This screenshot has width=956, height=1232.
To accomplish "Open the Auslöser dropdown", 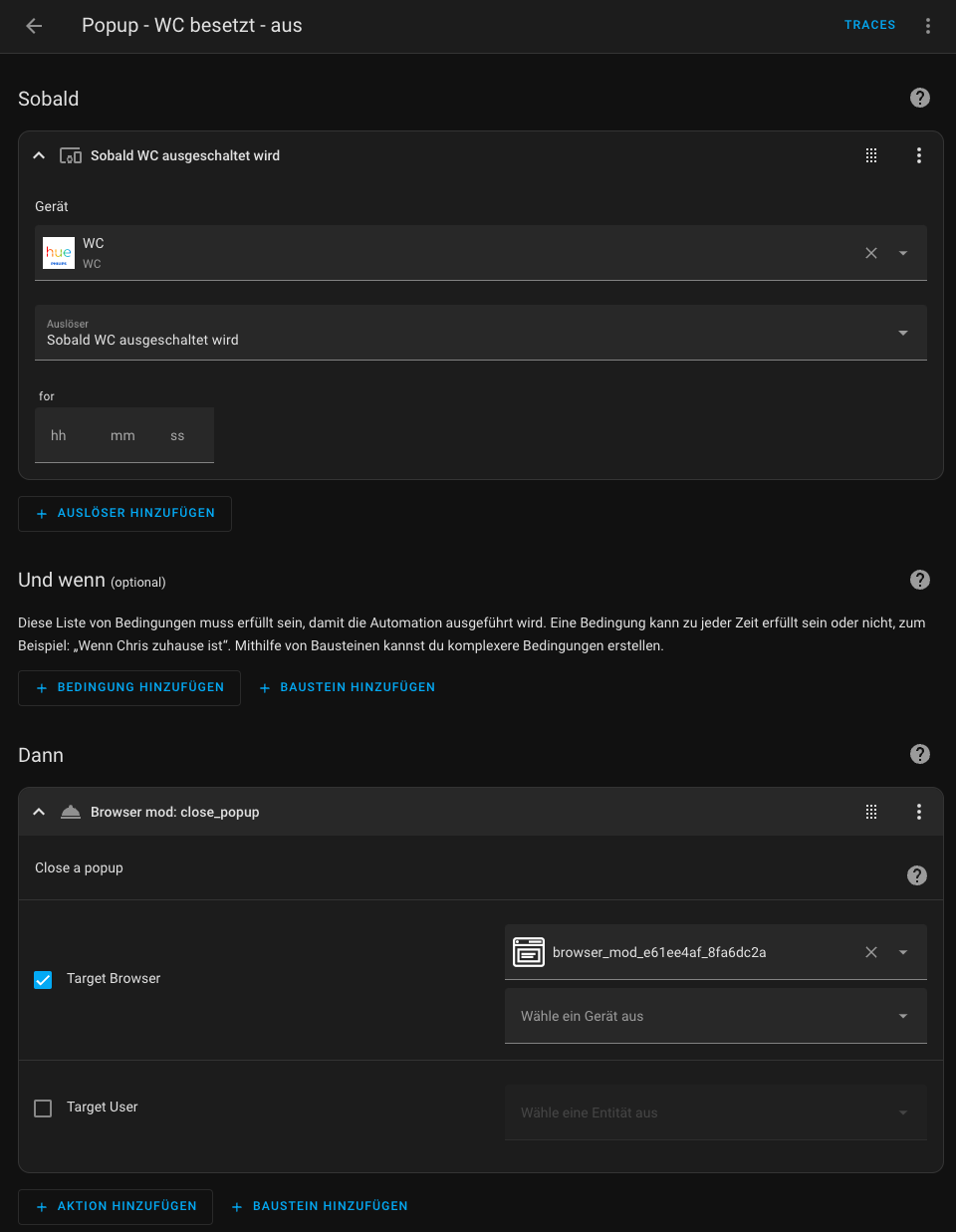I will (481, 333).
